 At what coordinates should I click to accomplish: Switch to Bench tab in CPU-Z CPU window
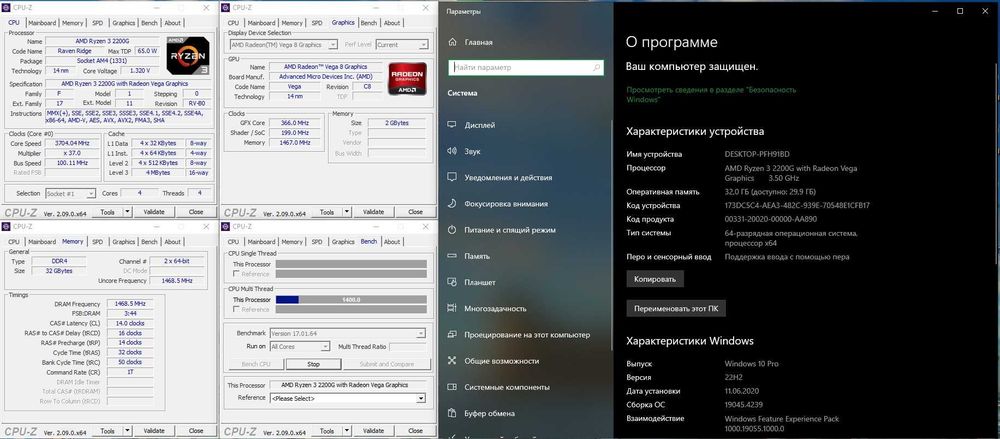[149, 23]
